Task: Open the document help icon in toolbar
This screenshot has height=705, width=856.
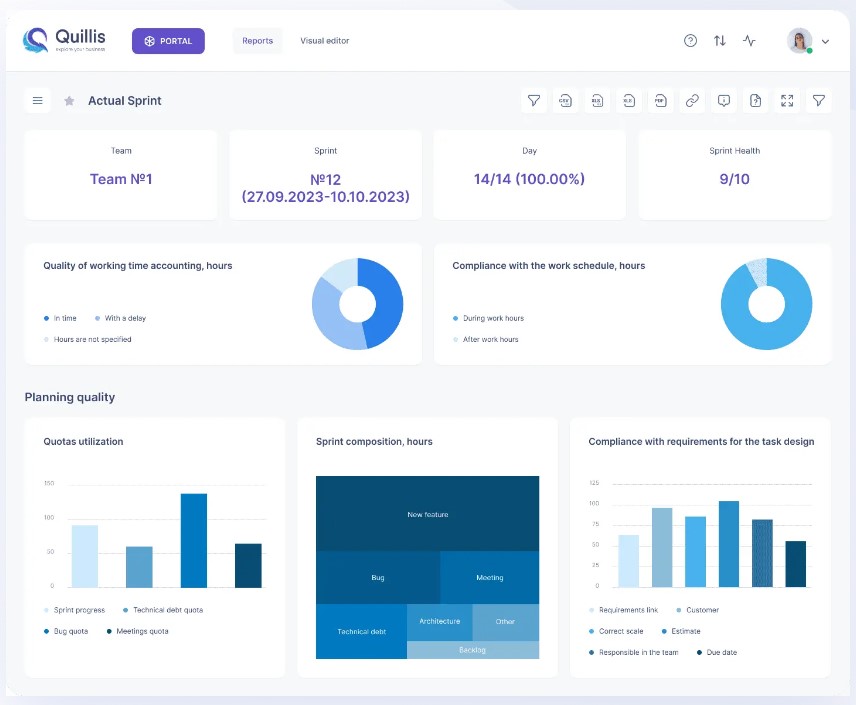Action: click(756, 101)
